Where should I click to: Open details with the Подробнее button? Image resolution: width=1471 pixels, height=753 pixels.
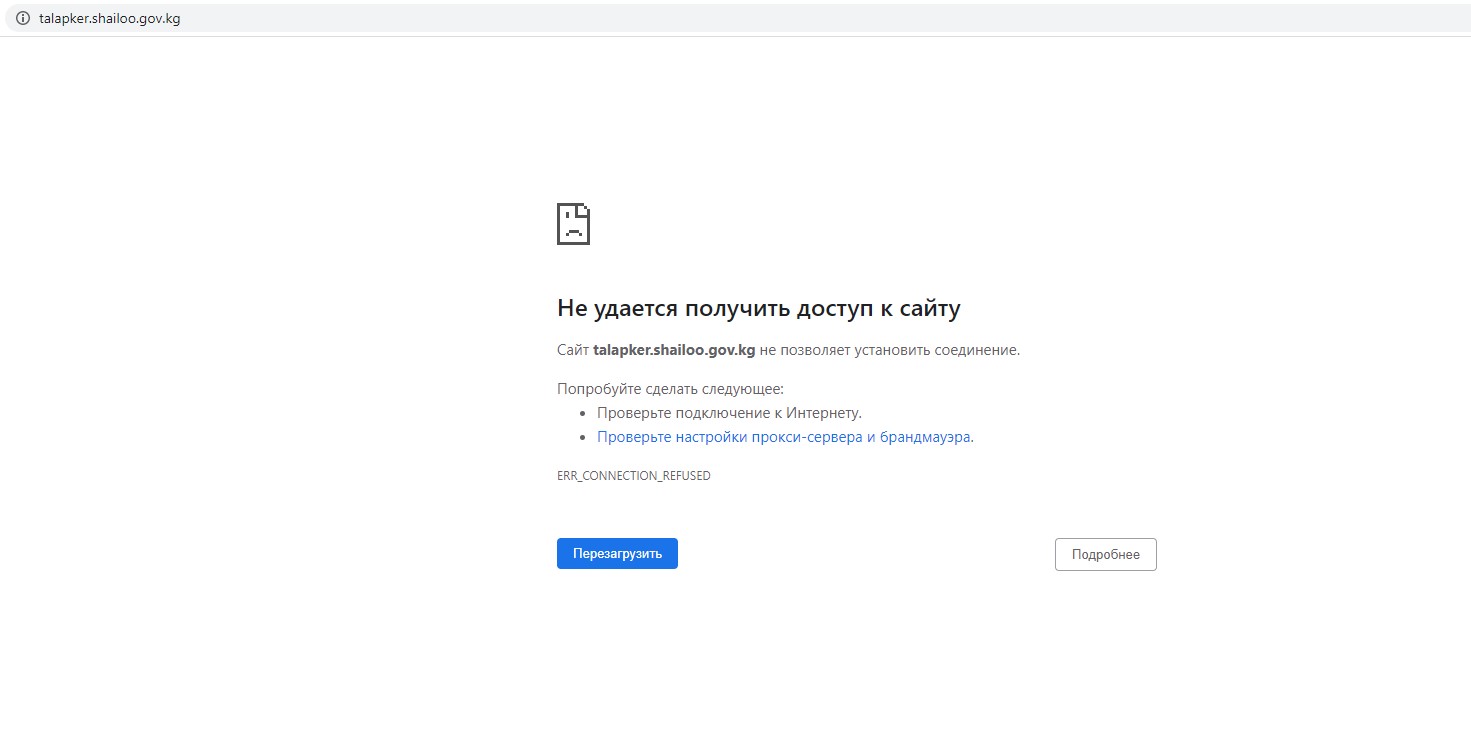1105,554
